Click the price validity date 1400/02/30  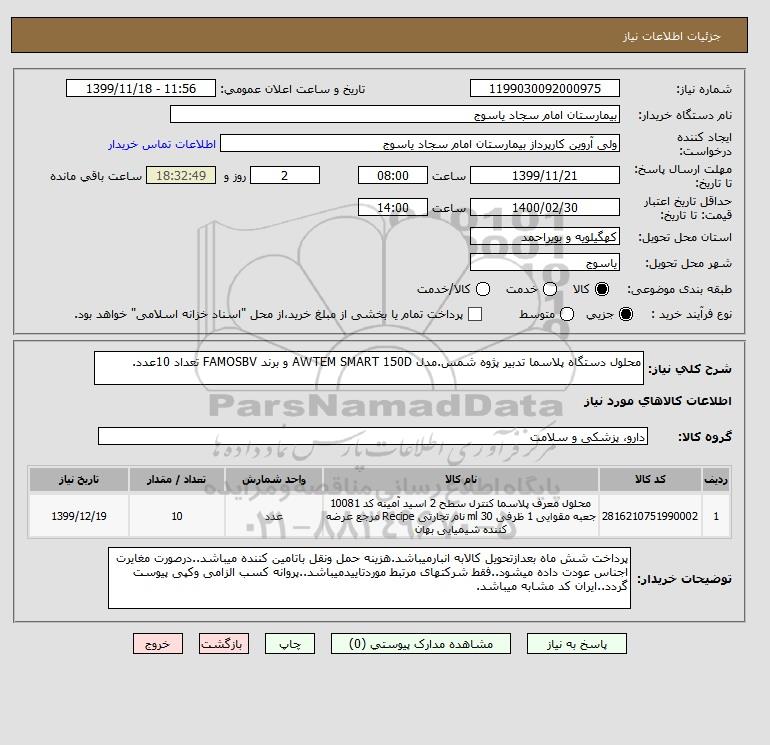pos(545,207)
